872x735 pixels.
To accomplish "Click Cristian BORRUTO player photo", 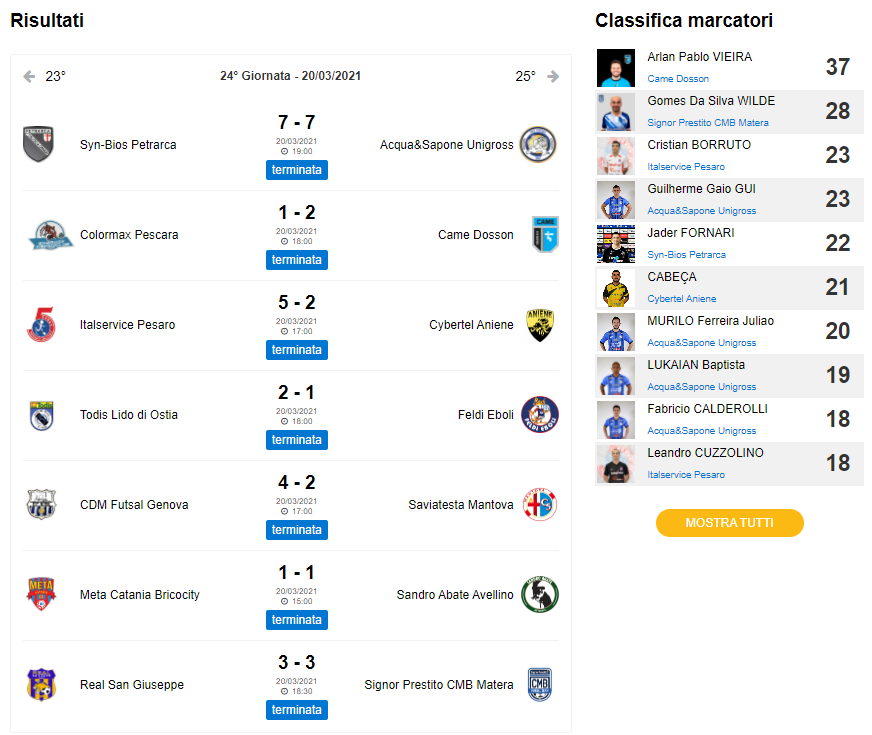I will click(x=616, y=156).
